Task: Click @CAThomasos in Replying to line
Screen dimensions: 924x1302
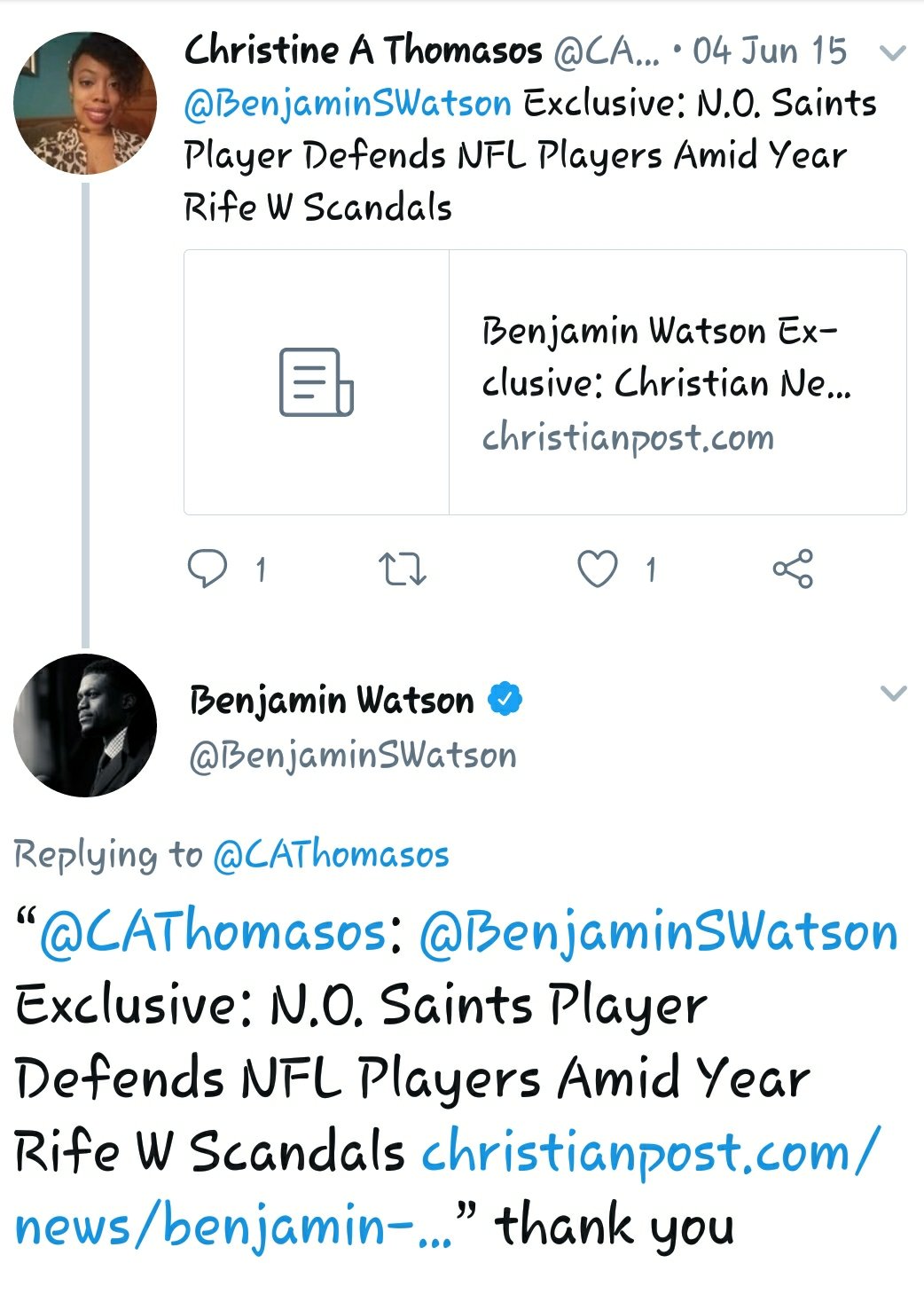Action: point(331,855)
